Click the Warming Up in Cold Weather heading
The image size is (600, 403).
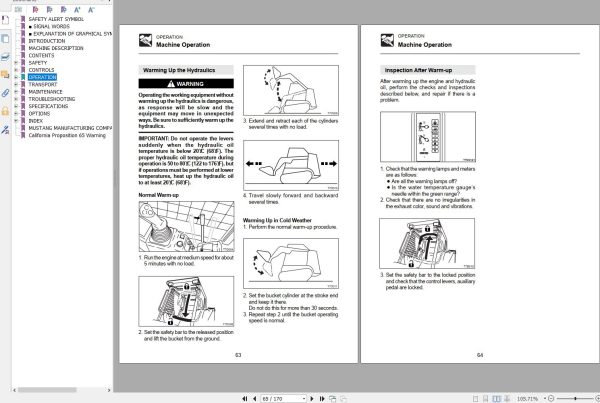click(277, 220)
